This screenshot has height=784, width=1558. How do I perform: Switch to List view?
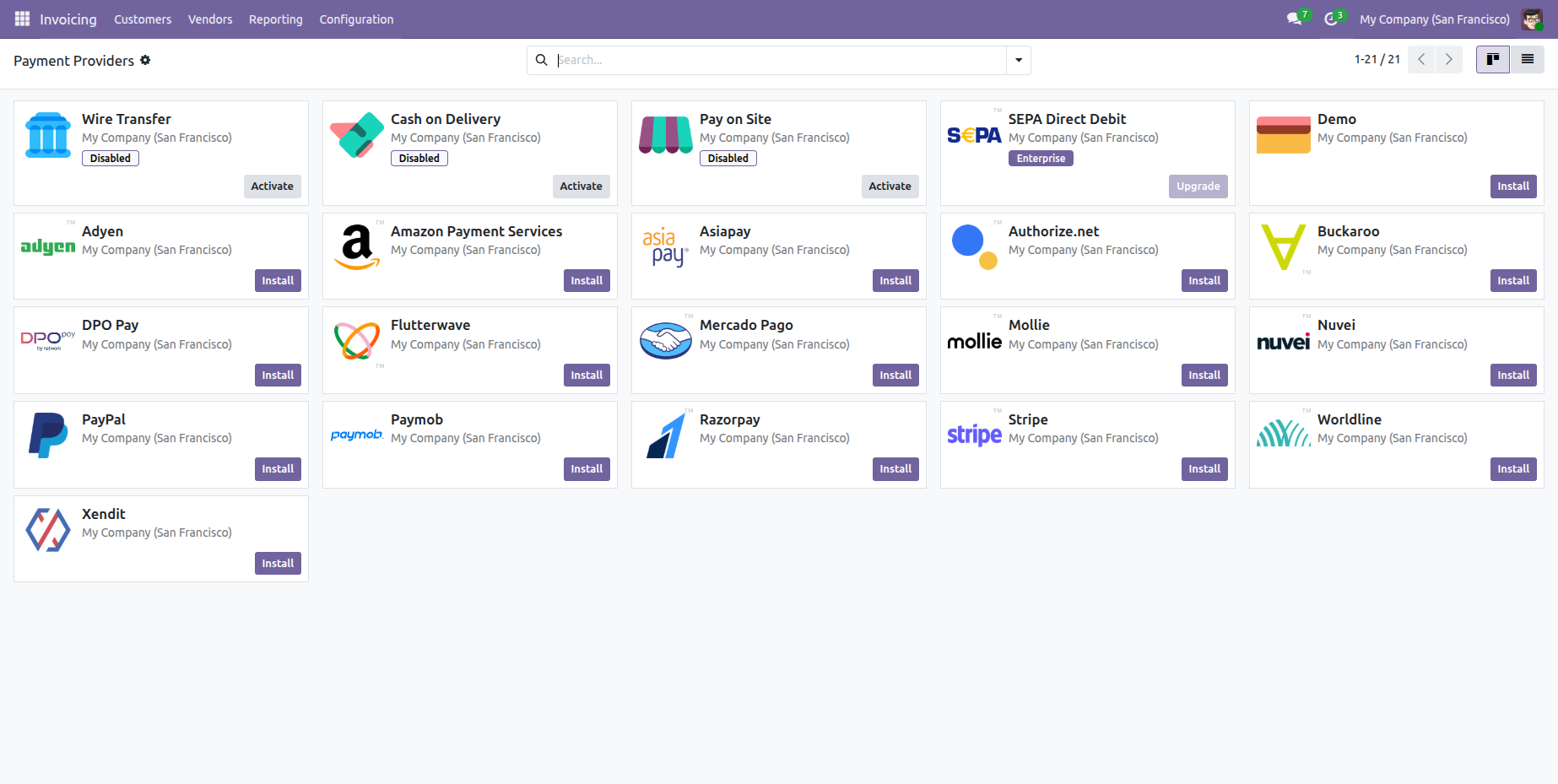tap(1528, 59)
